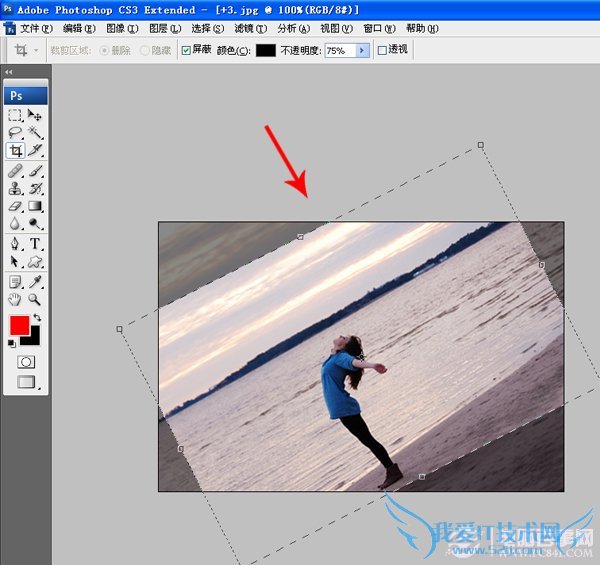Select the Hand tool
Screen dimensions: 600x565
click(15, 300)
